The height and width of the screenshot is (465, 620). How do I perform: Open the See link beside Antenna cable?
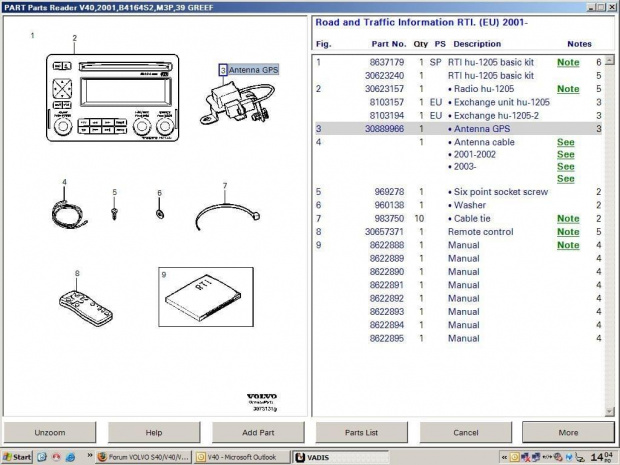(566, 142)
